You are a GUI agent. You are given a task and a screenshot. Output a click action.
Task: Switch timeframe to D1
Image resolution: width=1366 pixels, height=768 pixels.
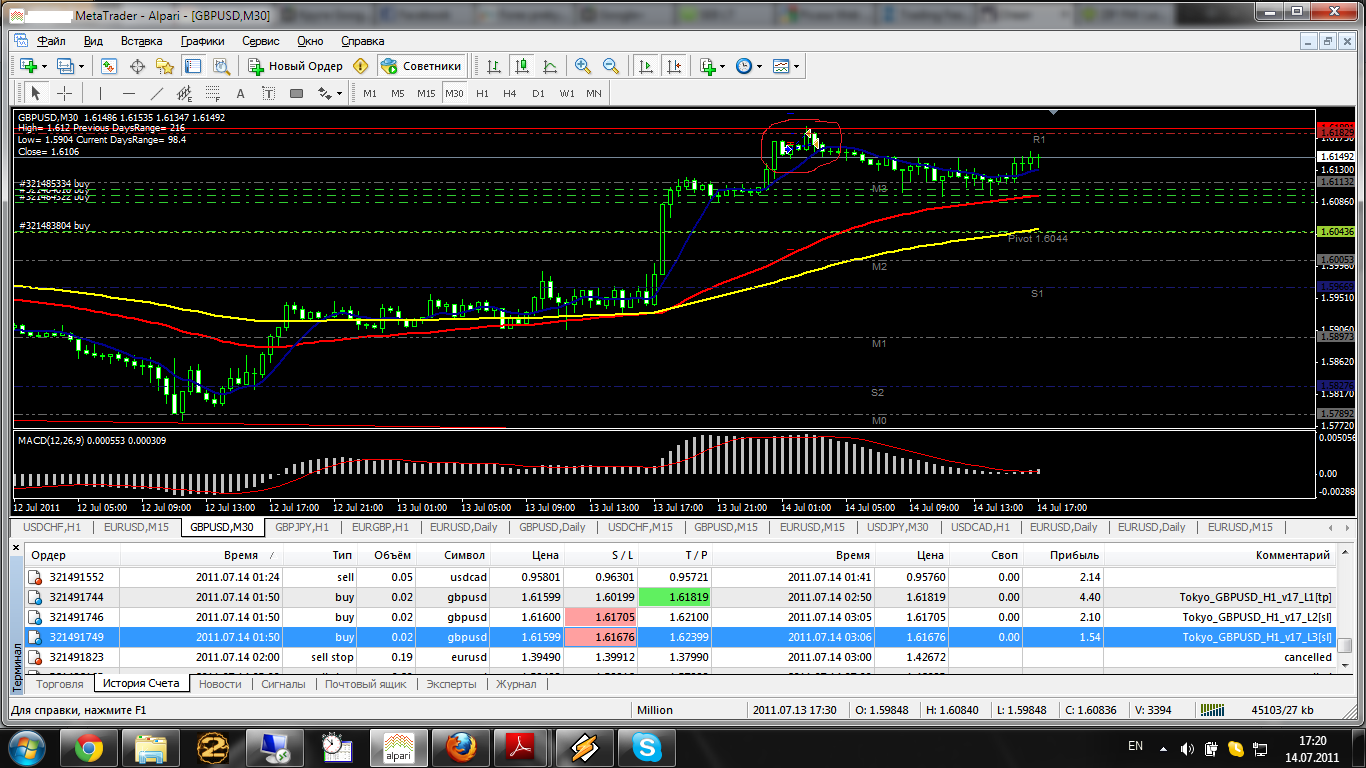coord(538,93)
